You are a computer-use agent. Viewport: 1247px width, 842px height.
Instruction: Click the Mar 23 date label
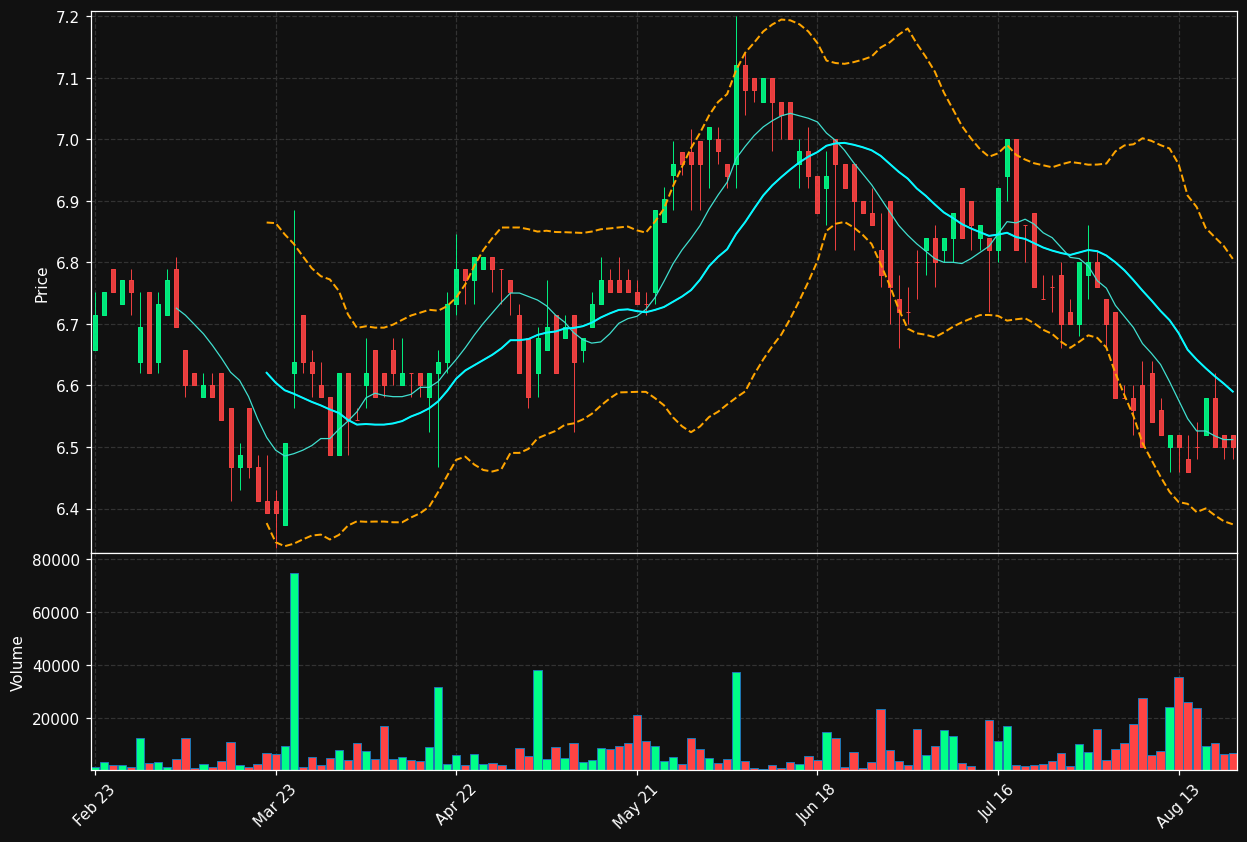tap(274, 805)
